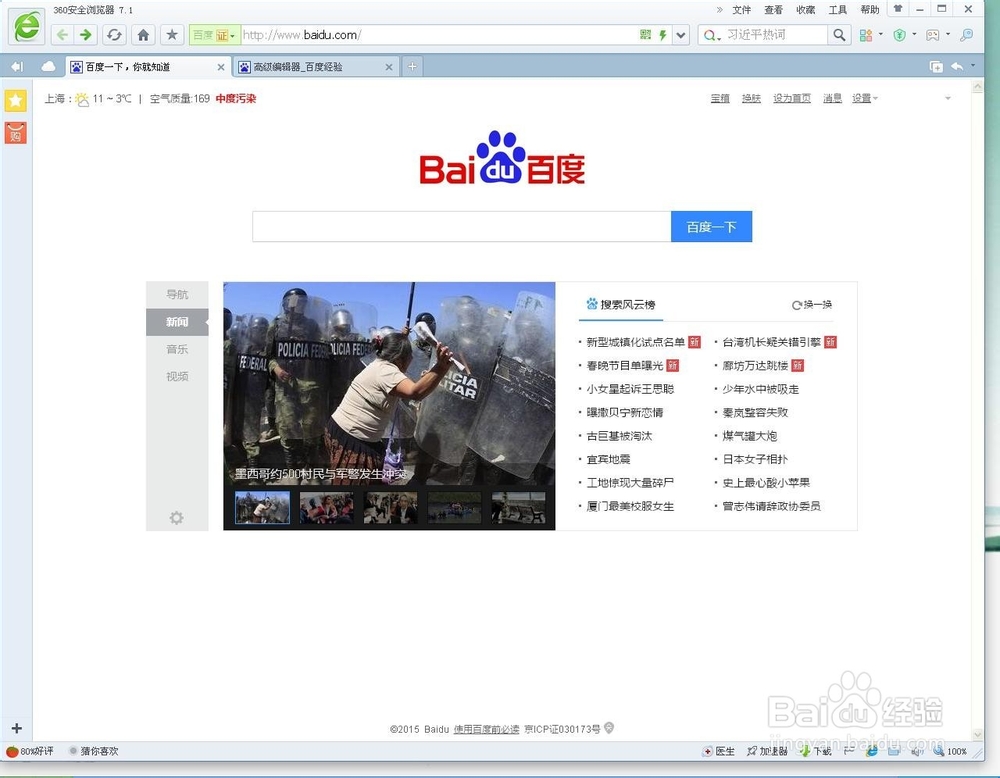Go to the home page icon
1000x778 pixels.
(143, 34)
